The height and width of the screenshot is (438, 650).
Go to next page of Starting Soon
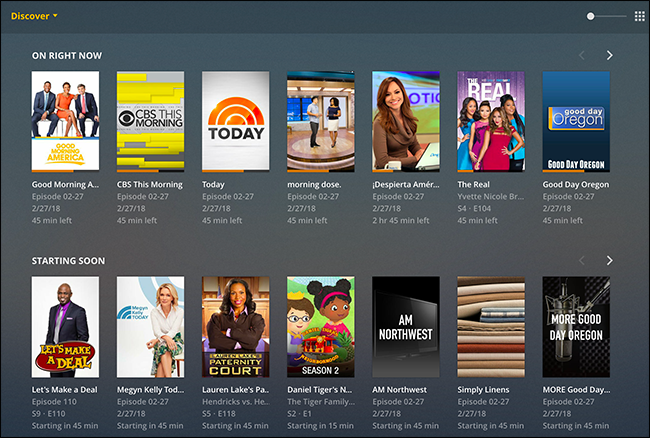(x=609, y=260)
